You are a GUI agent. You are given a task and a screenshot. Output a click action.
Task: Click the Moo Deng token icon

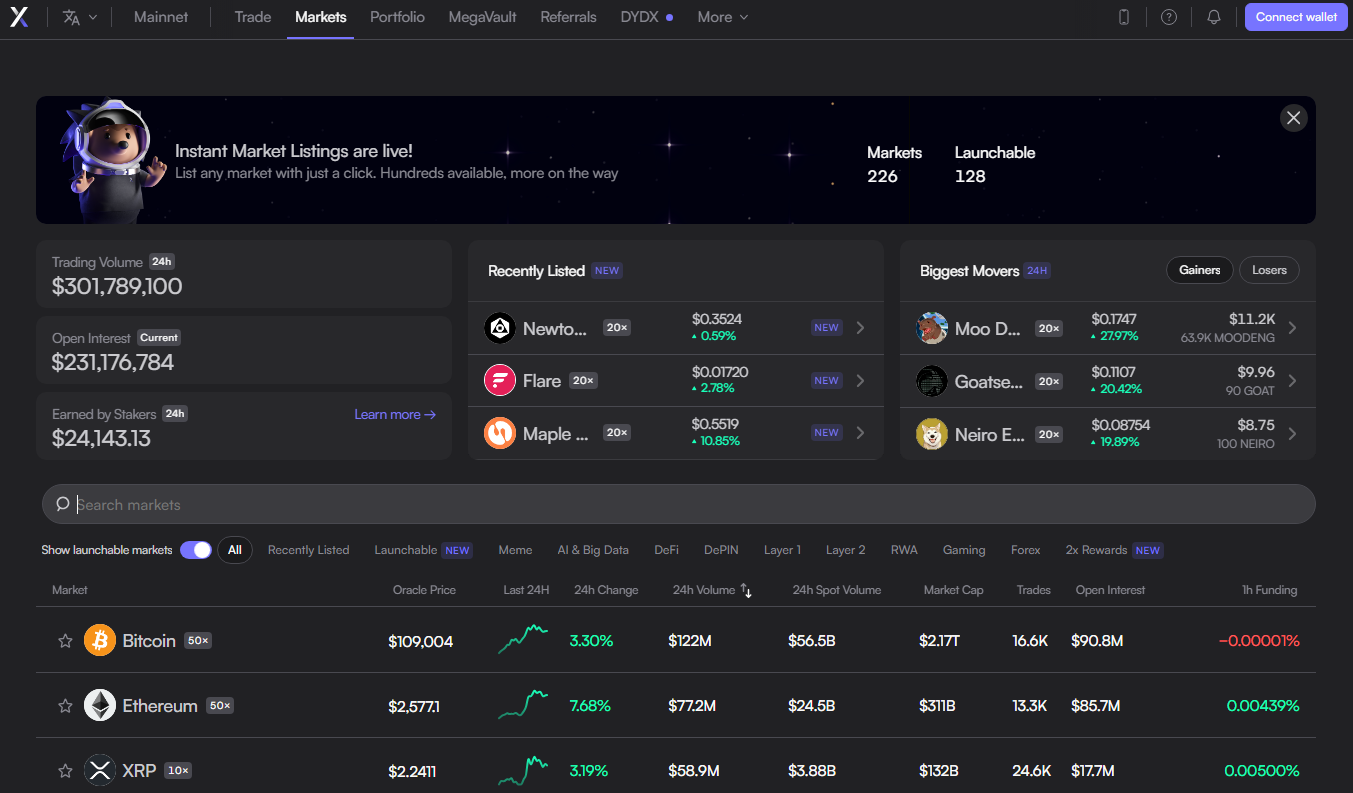[x=932, y=328]
